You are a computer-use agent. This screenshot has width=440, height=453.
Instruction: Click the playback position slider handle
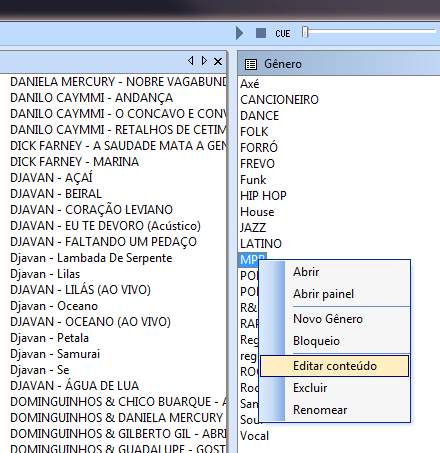pyautogui.click(x=305, y=32)
